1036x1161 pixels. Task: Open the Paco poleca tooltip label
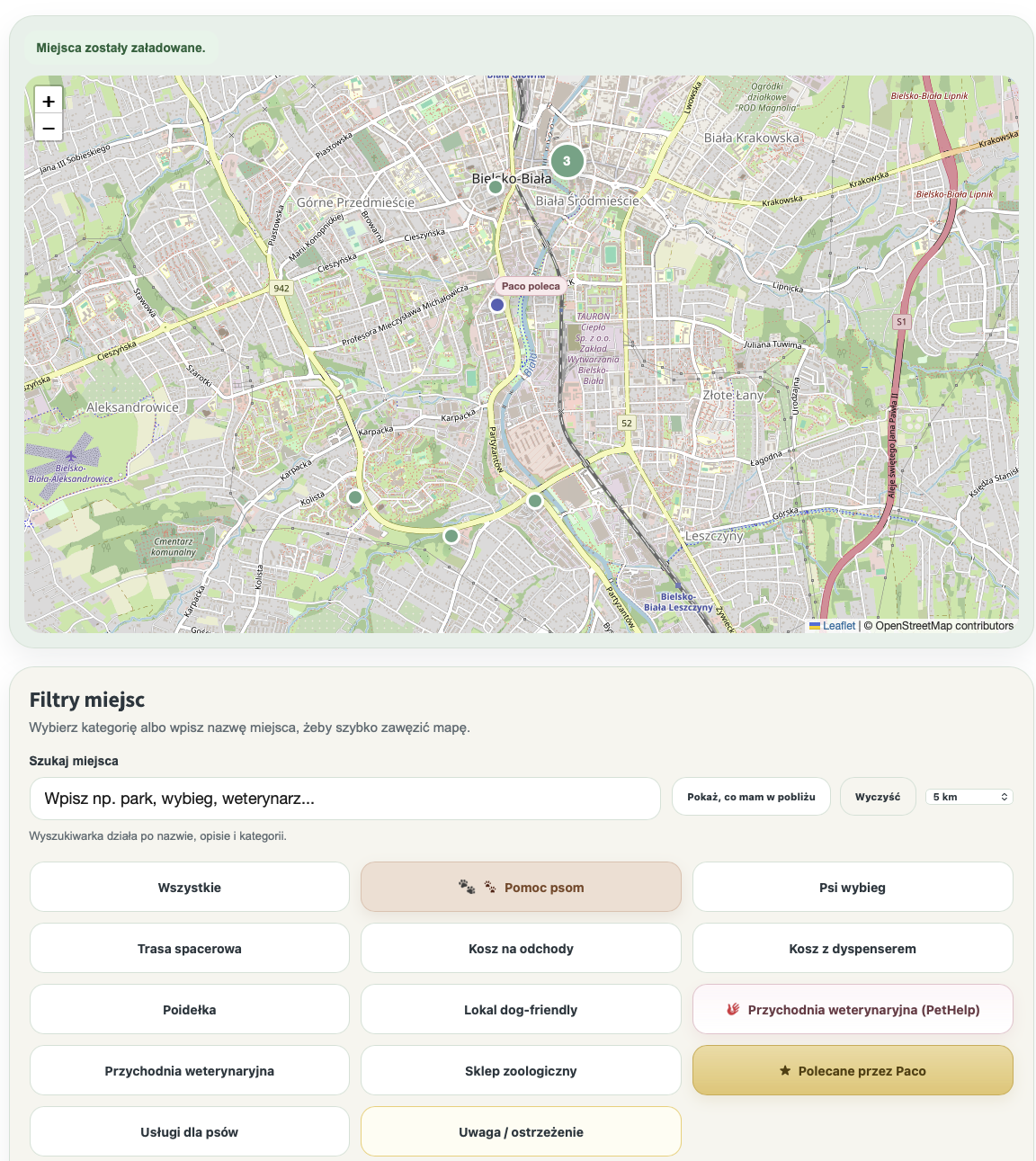tap(531, 286)
